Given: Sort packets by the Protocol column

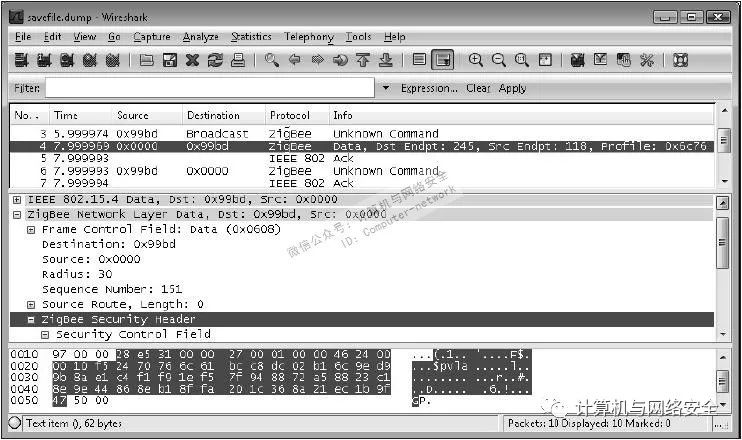Looking at the screenshot, I should click(x=297, y=115).
